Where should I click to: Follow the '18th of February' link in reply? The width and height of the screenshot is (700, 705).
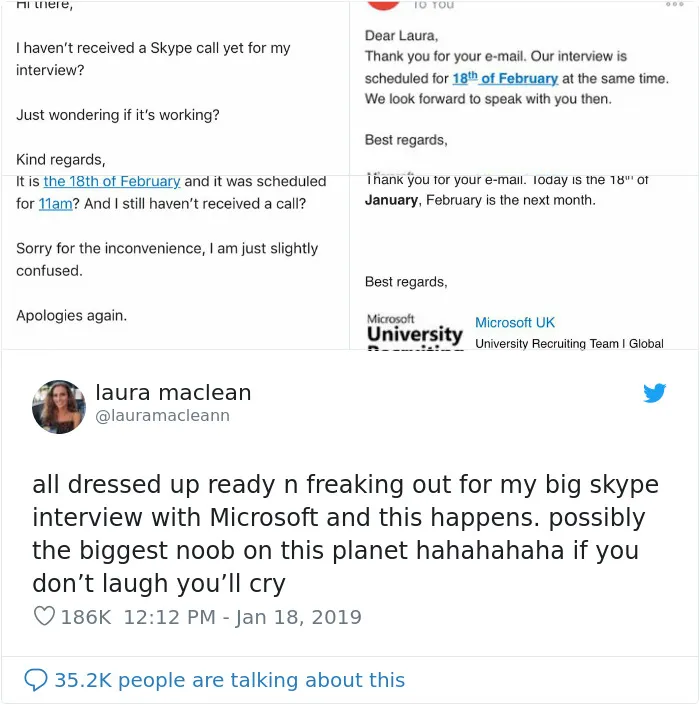pyautogui.click(x=505, y=78)
